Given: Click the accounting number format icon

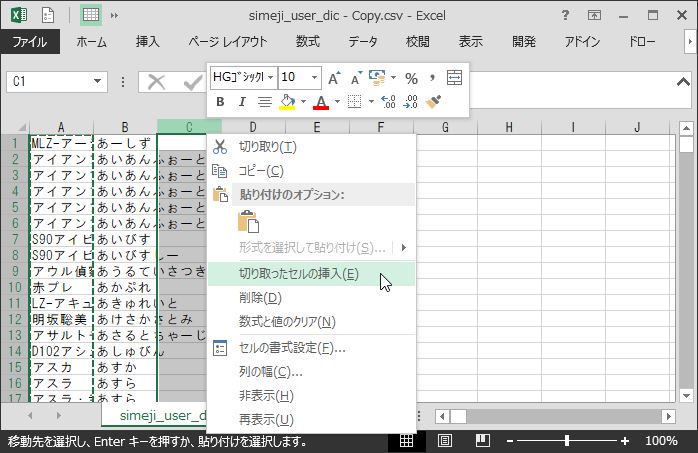Looking at the screenshot, I should click(x=377, y=78).
